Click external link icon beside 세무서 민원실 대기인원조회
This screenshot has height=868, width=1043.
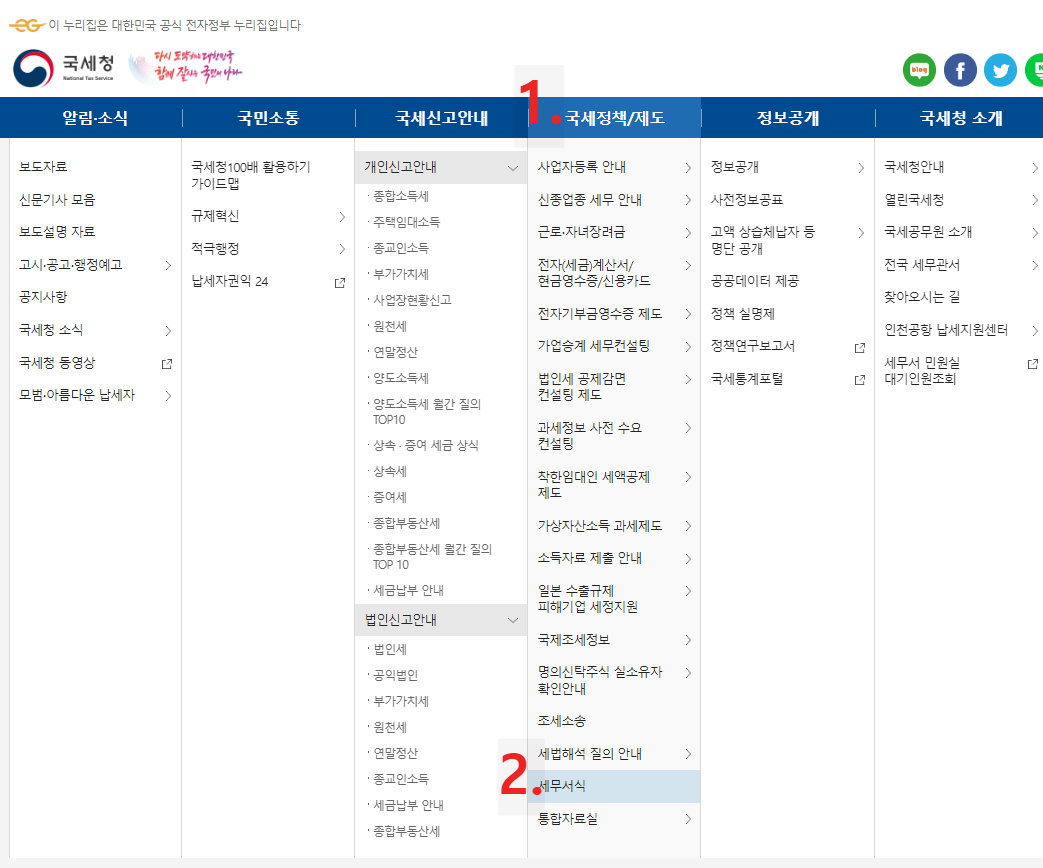coord(1032,364)
